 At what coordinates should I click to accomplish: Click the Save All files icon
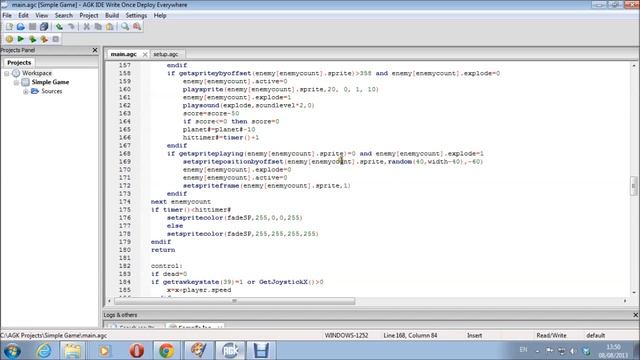coord(44,27)
